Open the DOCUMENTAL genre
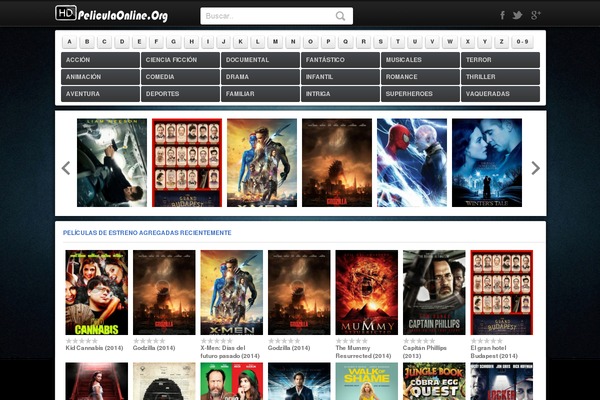600x400 pixels. pos(260,60)
